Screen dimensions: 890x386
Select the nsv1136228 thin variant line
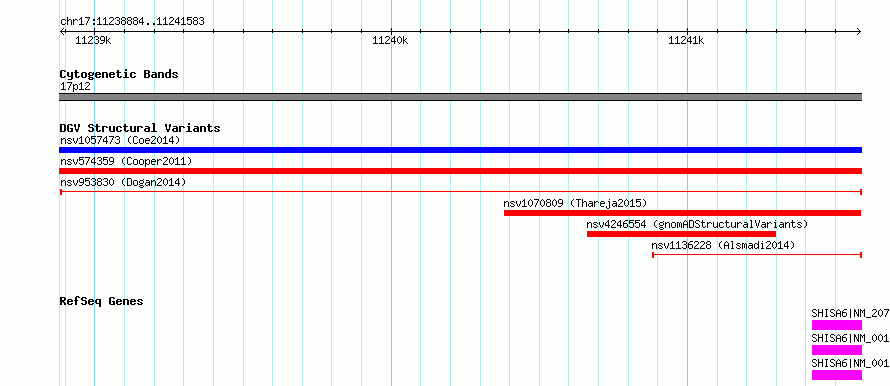click(757, 255)
